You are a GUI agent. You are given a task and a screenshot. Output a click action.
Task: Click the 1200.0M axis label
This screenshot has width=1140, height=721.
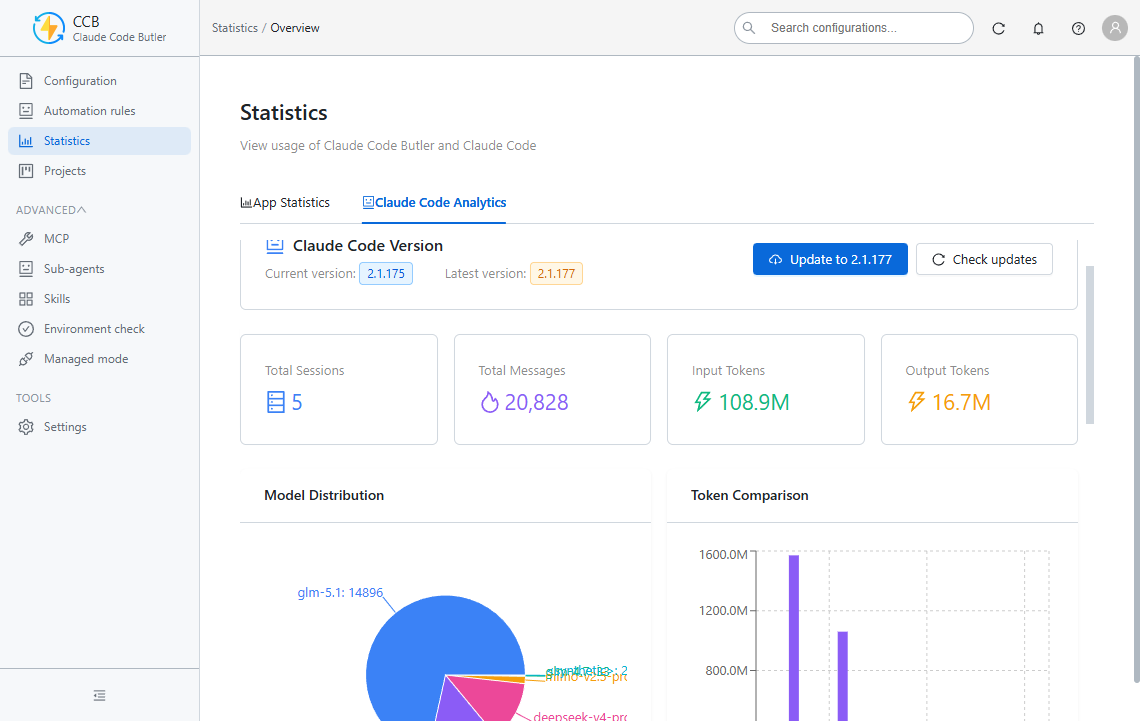pyautogui.click(x=723, y=611)
